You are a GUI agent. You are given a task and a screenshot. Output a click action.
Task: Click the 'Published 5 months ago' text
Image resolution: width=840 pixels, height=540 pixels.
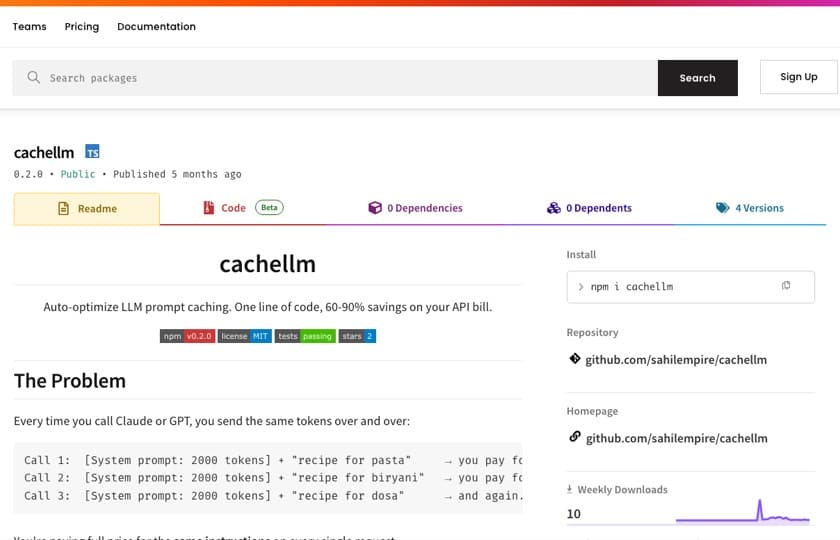click(177, 174)
